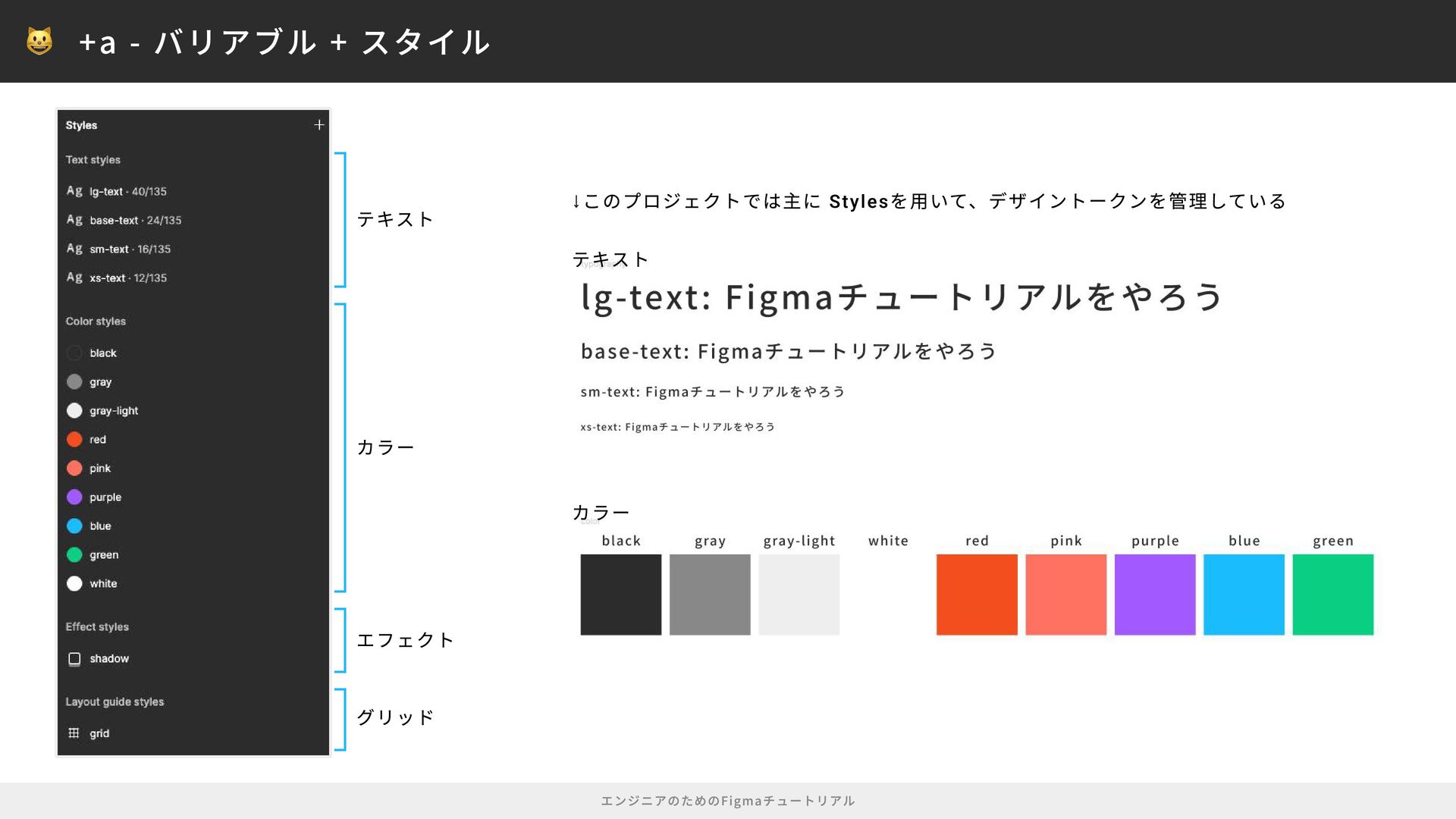Select the gray-light color style circle

74,411
